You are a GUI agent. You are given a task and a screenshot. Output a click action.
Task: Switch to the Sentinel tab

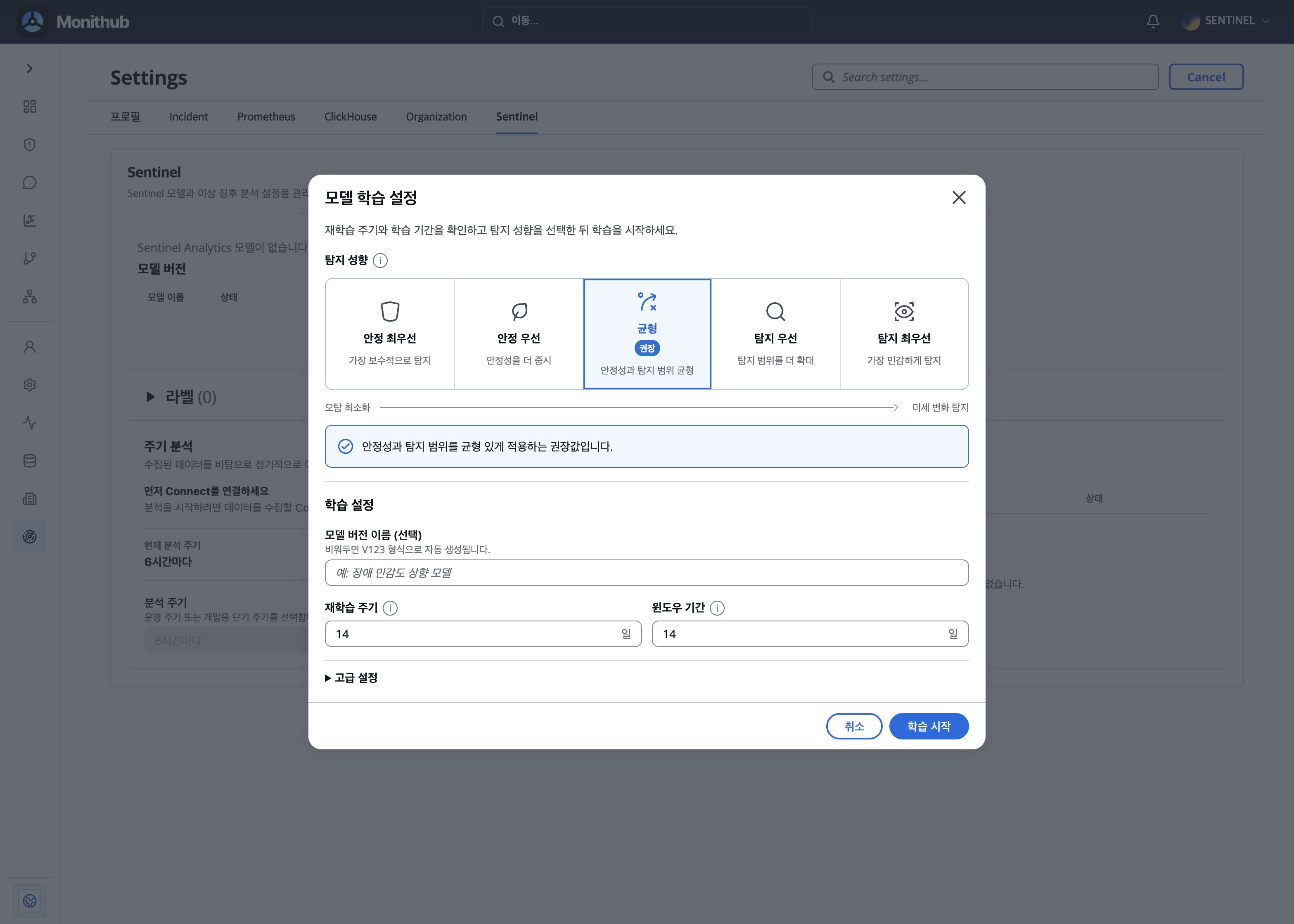(x=517, y=117)
